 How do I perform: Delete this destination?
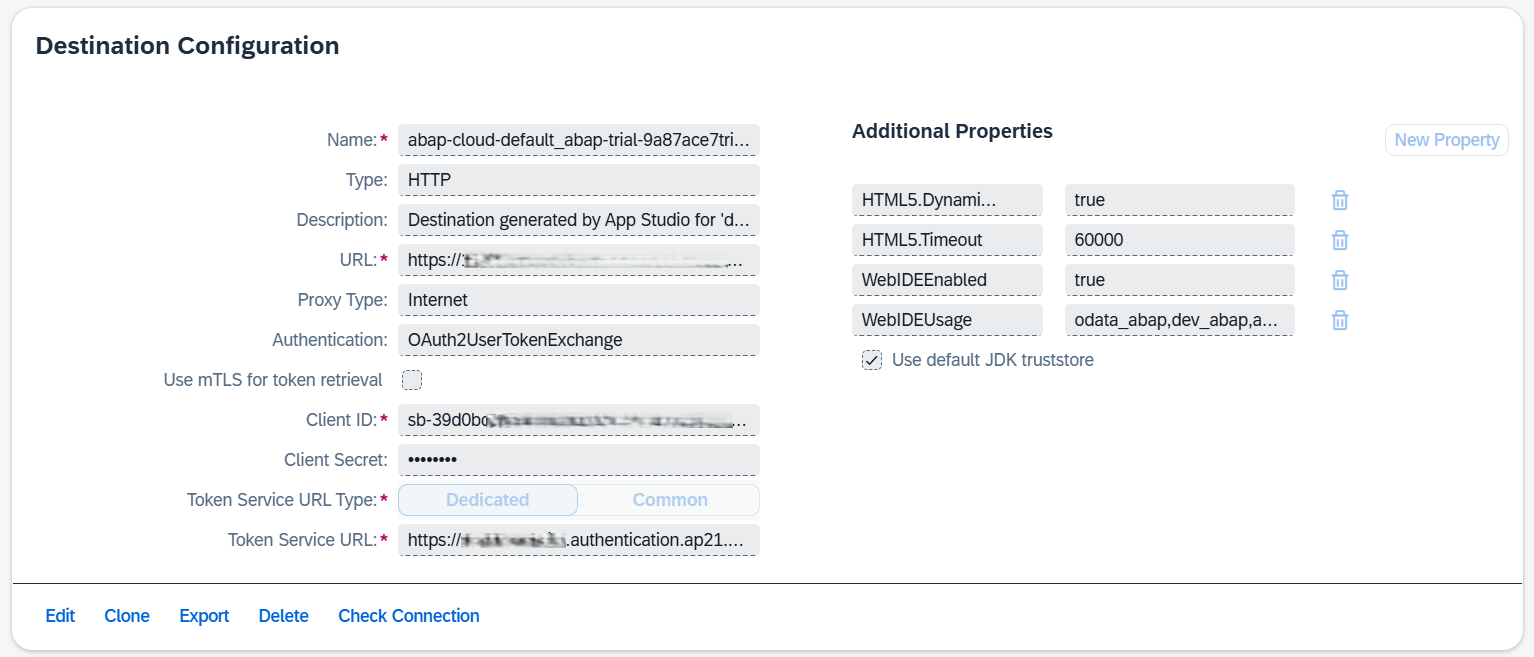283,615
